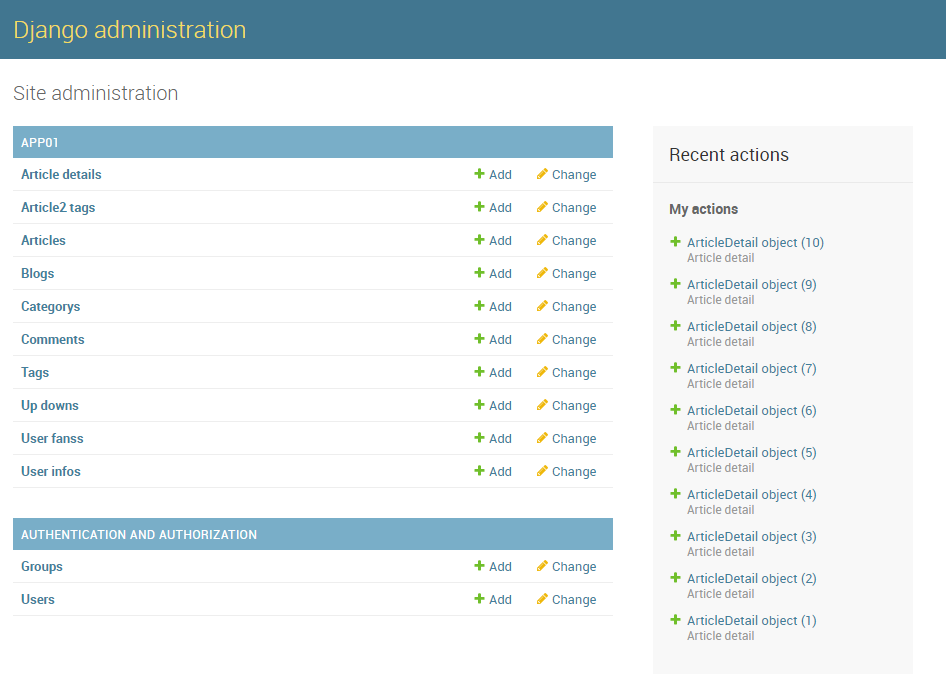Viewport: 946px width, 686px height.
Task: Click the Recent actions heading
Action: (729, 155)
